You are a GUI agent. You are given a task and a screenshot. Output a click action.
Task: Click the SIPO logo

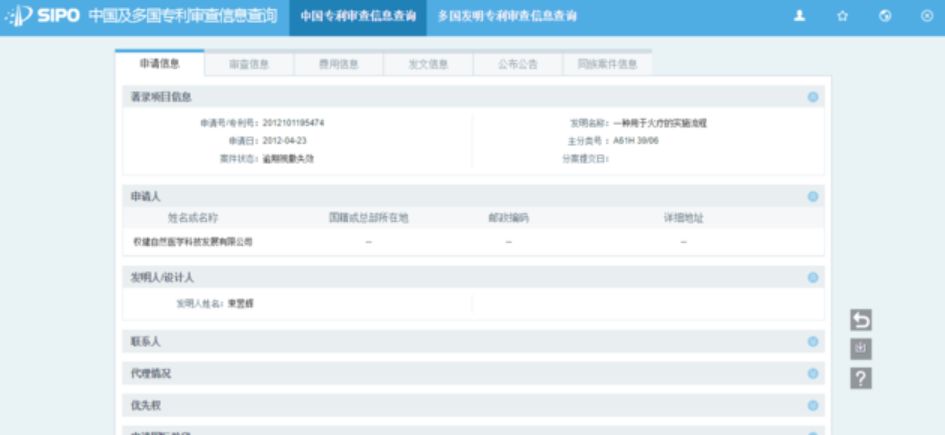pos(42,16)
